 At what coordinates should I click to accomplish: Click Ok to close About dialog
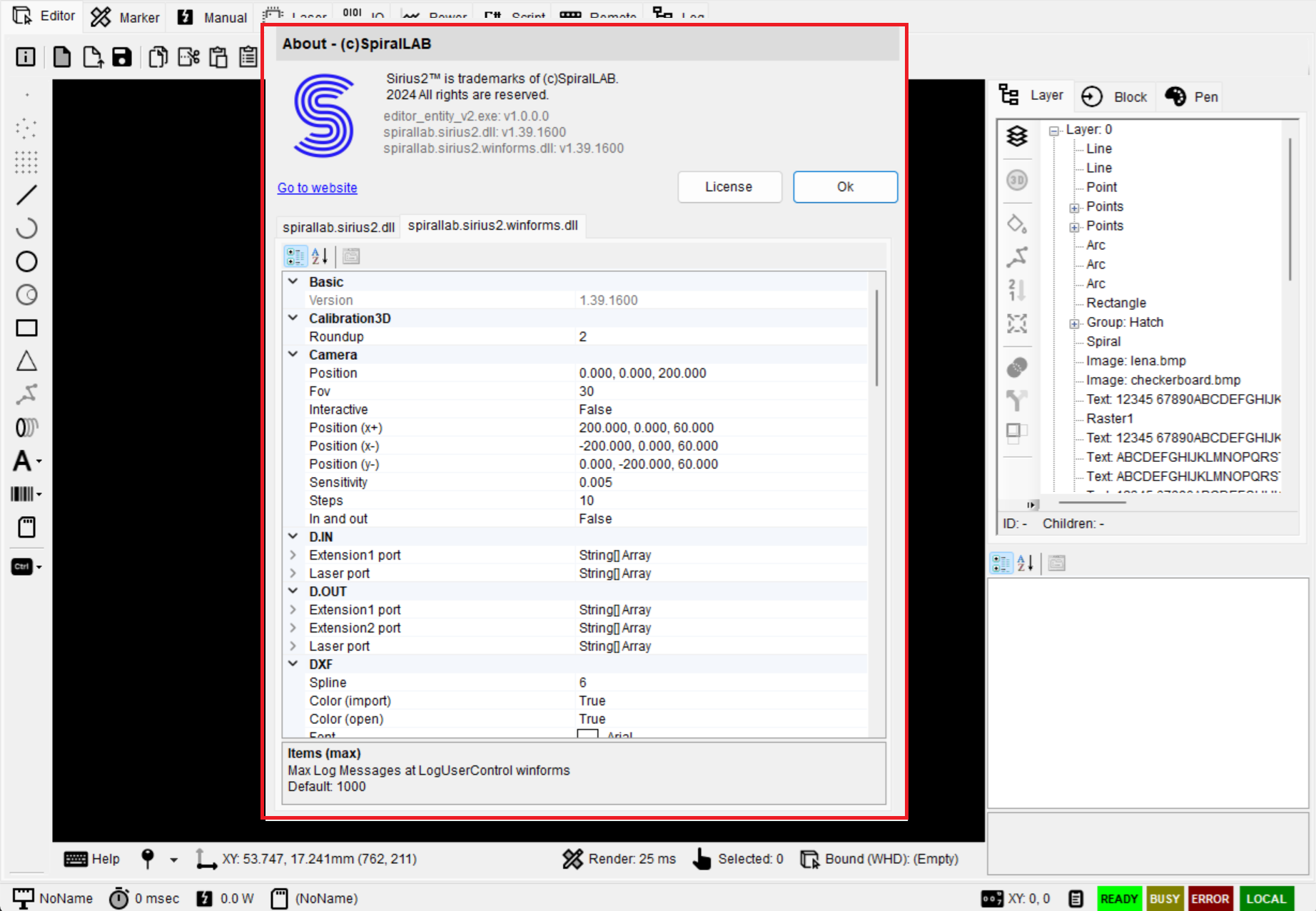coord(845,187)
